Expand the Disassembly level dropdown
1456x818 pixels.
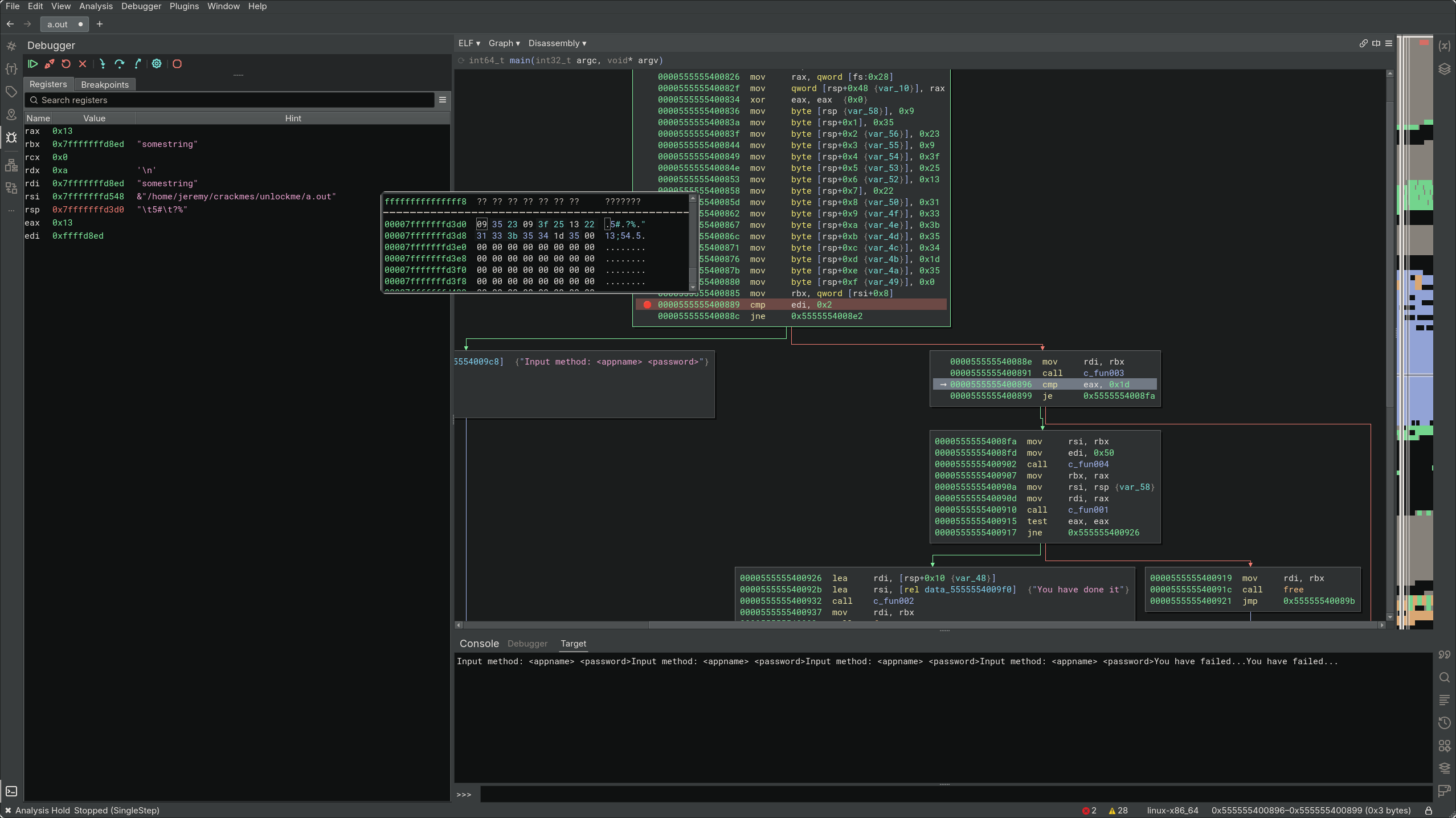[557, 43]
